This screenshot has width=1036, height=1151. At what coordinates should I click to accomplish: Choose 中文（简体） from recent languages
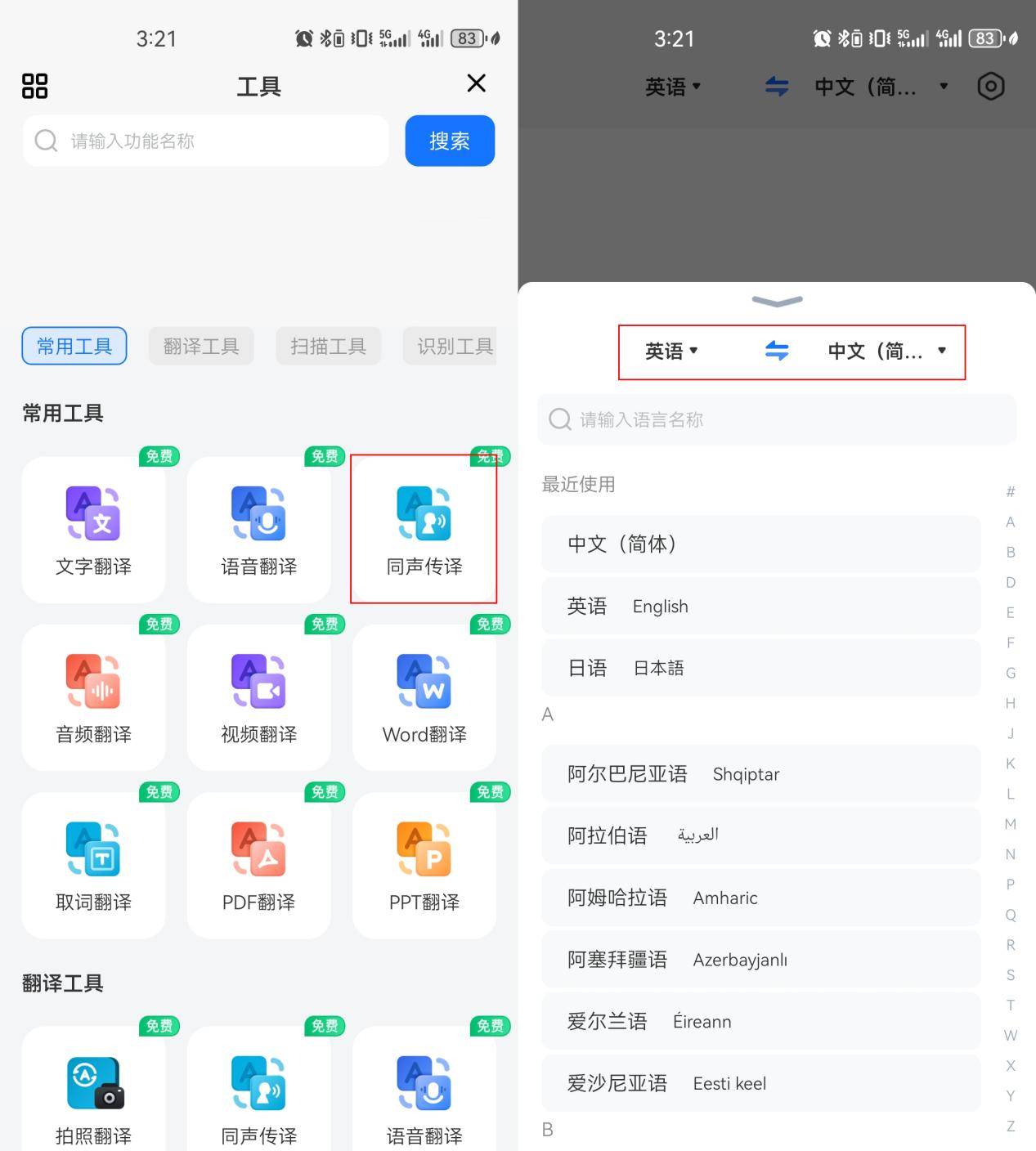(x=760, y=544)
